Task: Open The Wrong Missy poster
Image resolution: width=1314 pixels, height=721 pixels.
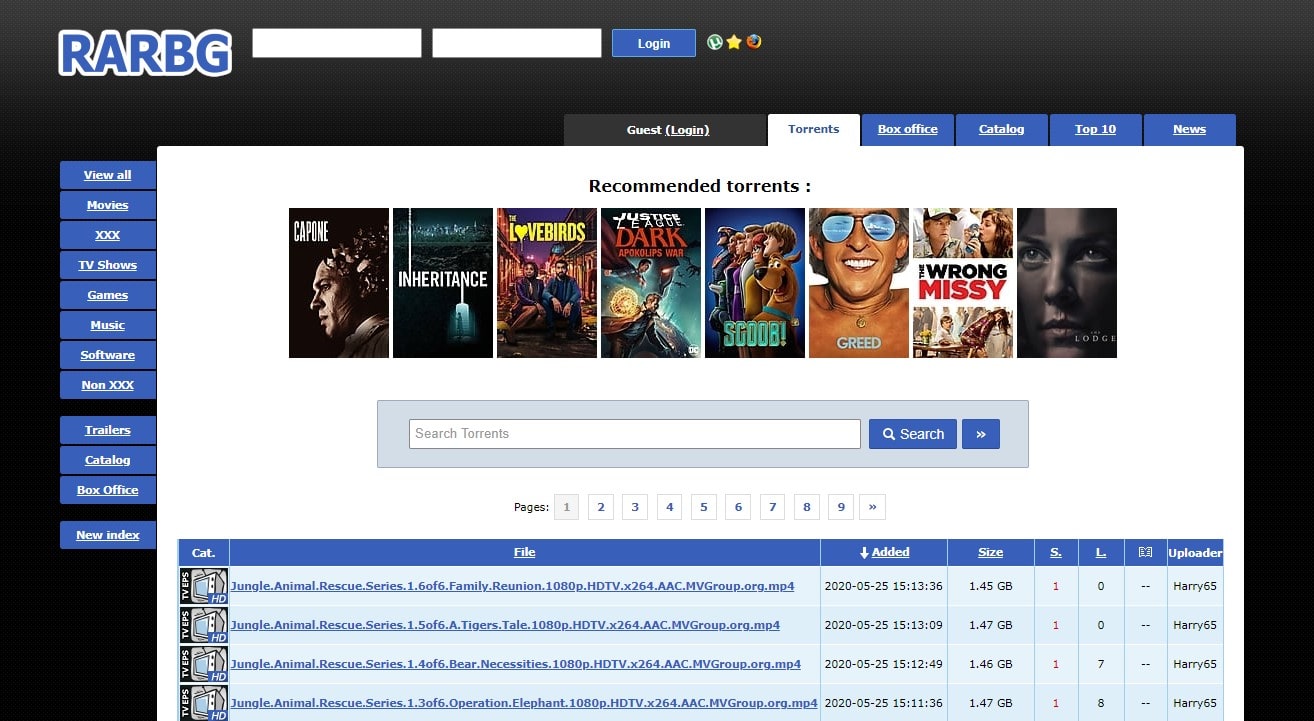Action: tap(963, 283)
